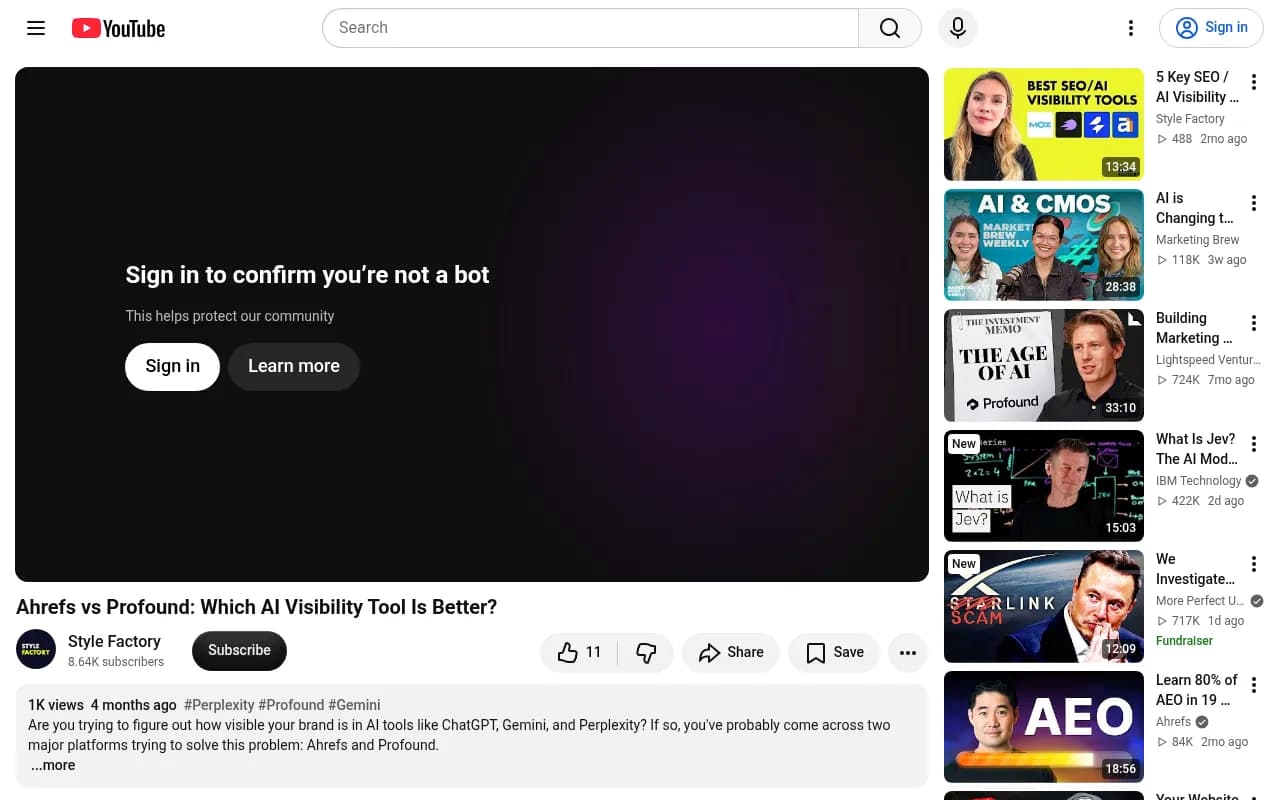Open options for 'AI is Changing' video

click(1254, 204)
